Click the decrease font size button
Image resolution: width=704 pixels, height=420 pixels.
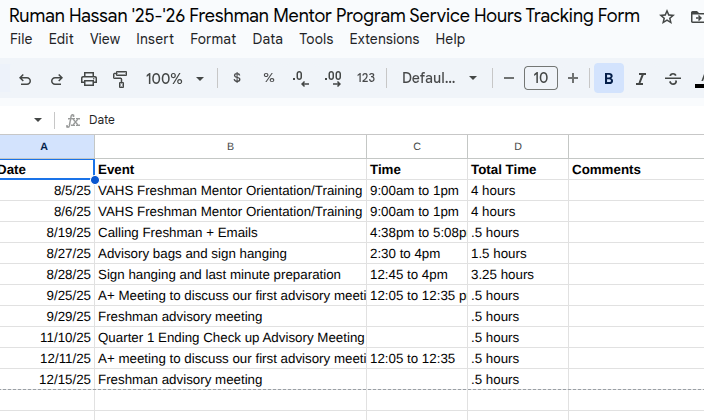(x=509, y=79)
